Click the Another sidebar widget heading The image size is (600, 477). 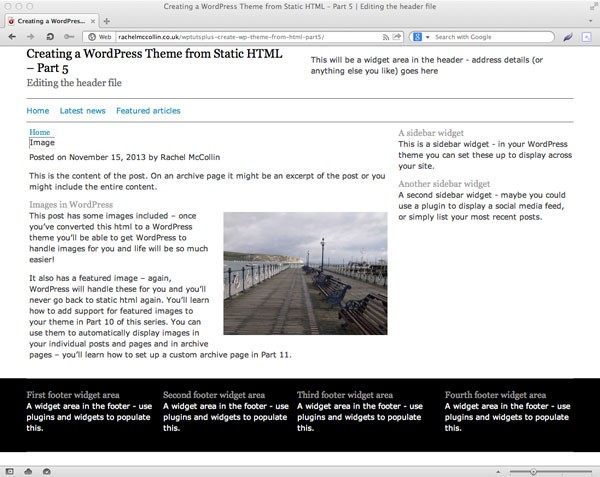[x=444, y=184]
